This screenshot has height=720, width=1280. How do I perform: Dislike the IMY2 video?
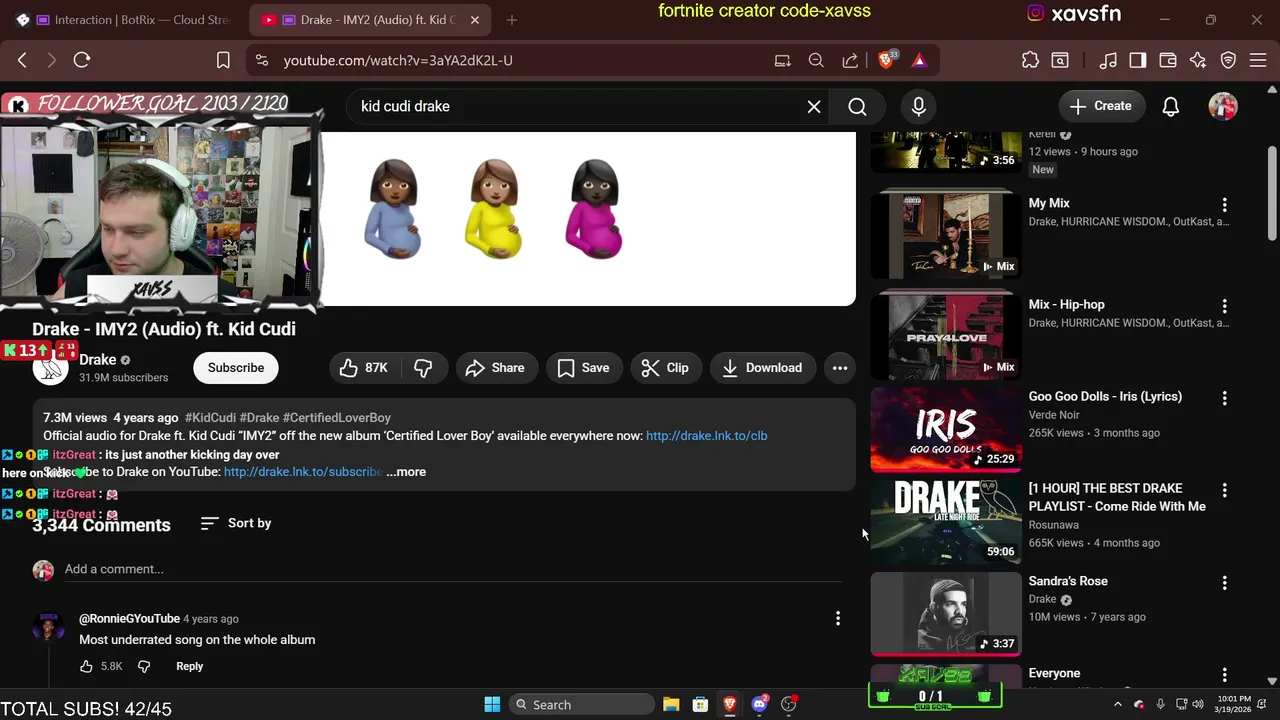click(x=424, y=368)
